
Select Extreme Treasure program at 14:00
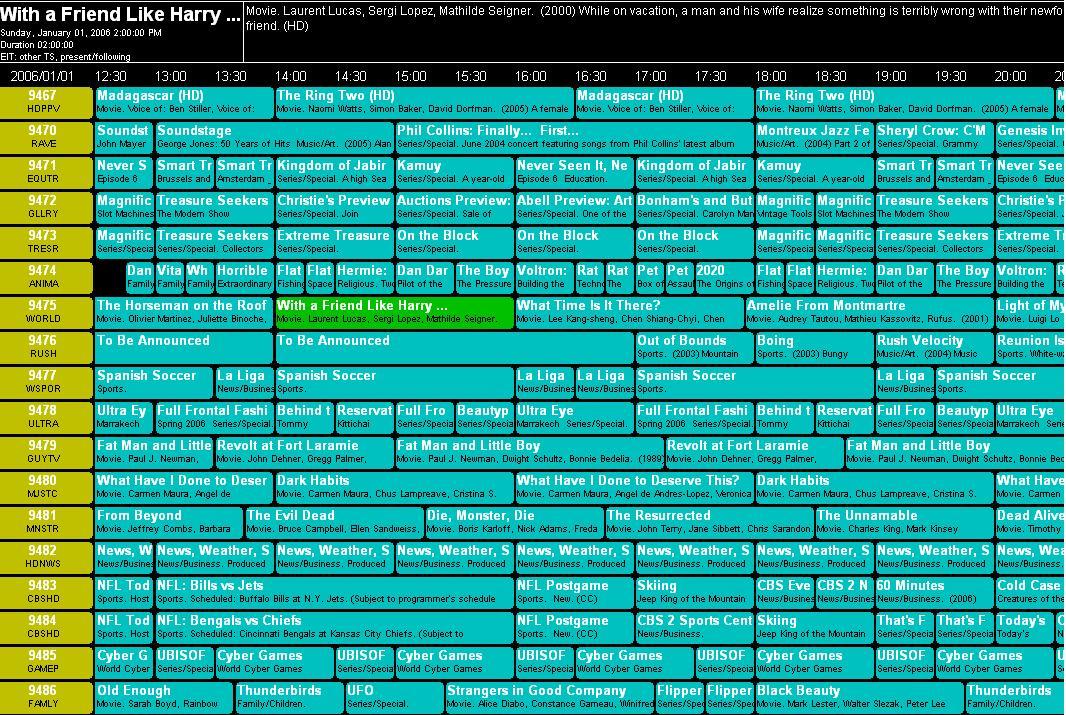tap(334, 242)
